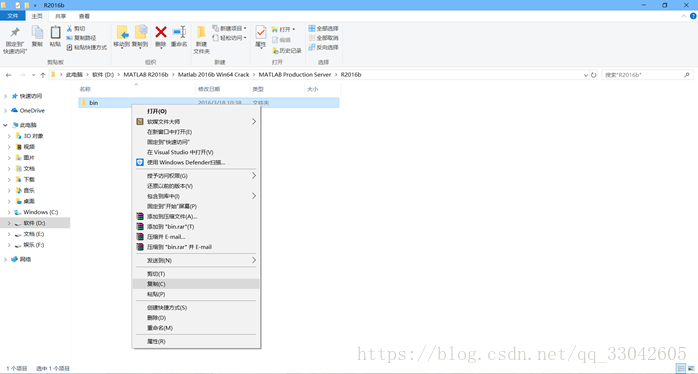
Task: Choose Cut (剪切(T)) in the context menu
Action: [196, 274]
